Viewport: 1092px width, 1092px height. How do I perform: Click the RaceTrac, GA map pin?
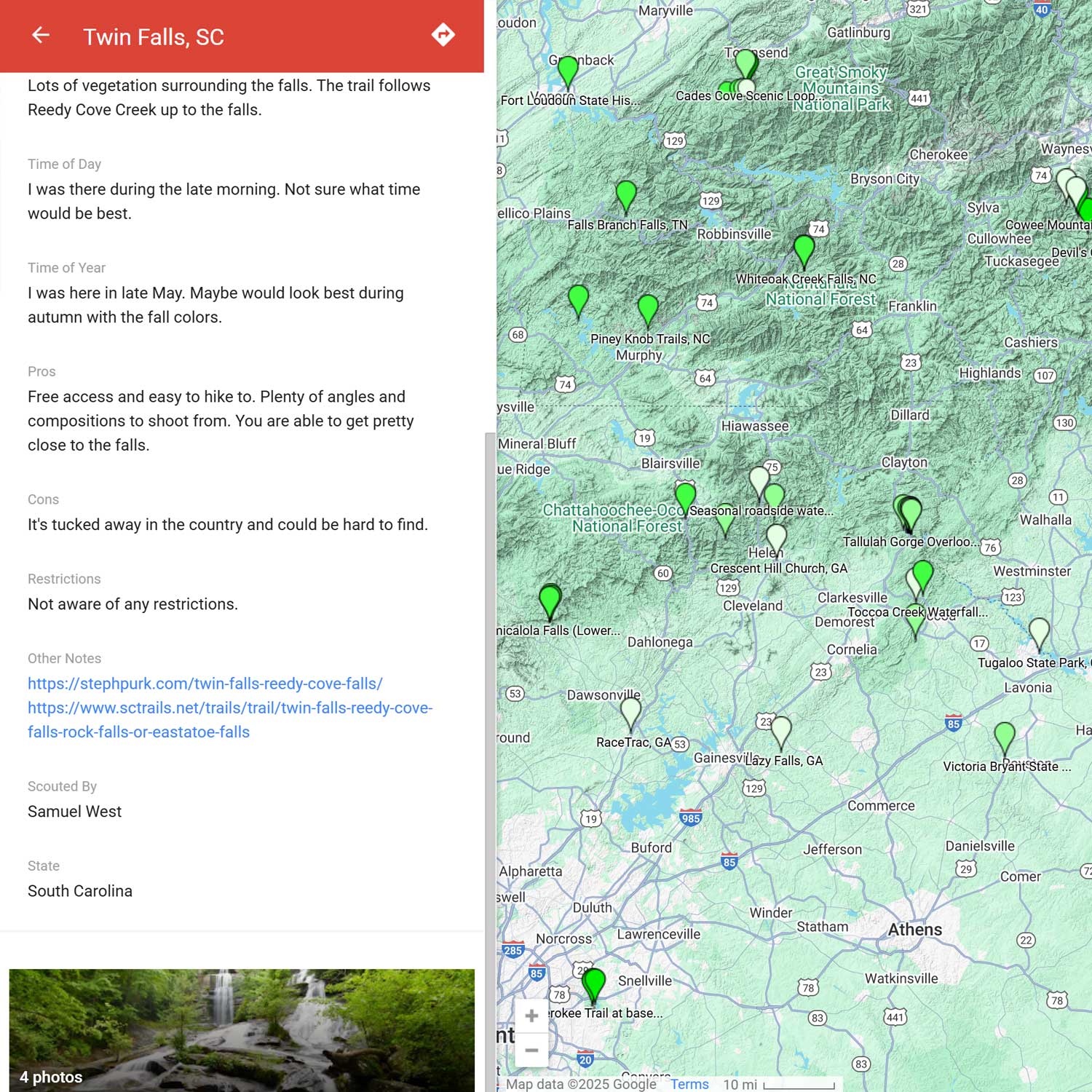point(630,711)
